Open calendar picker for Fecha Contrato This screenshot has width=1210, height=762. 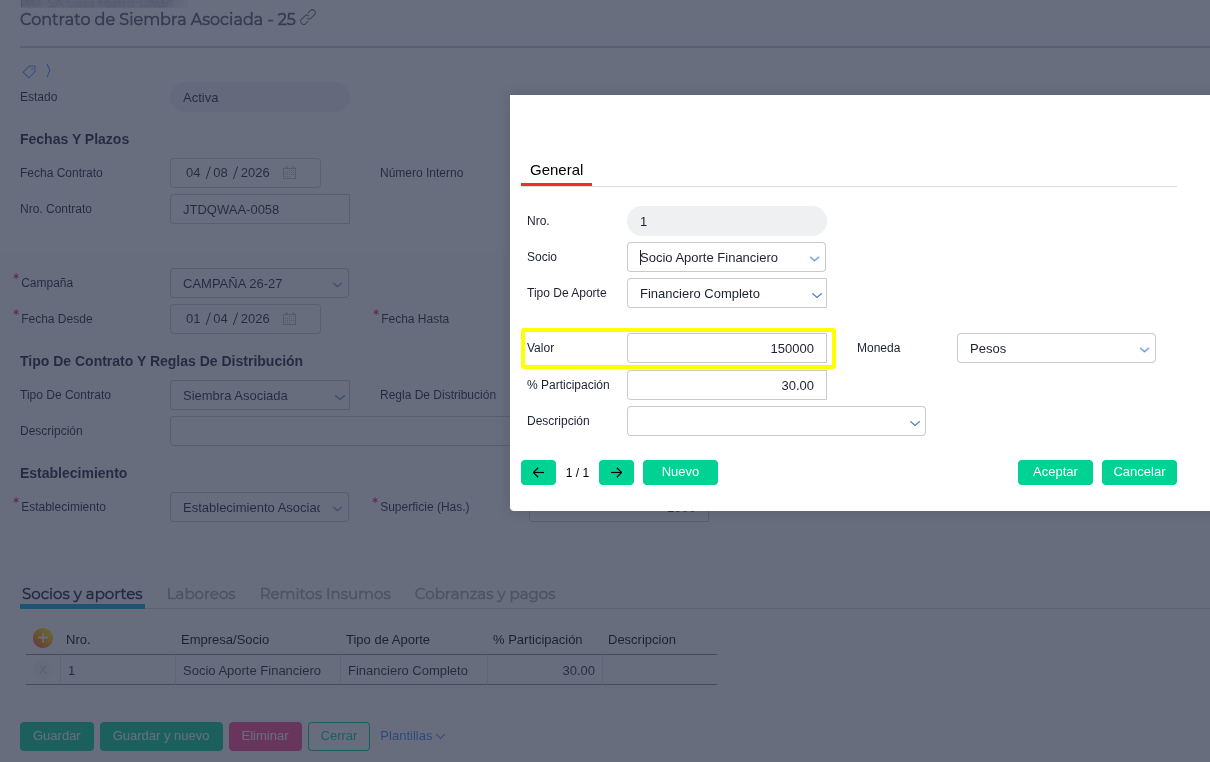(x=289, y=173)
